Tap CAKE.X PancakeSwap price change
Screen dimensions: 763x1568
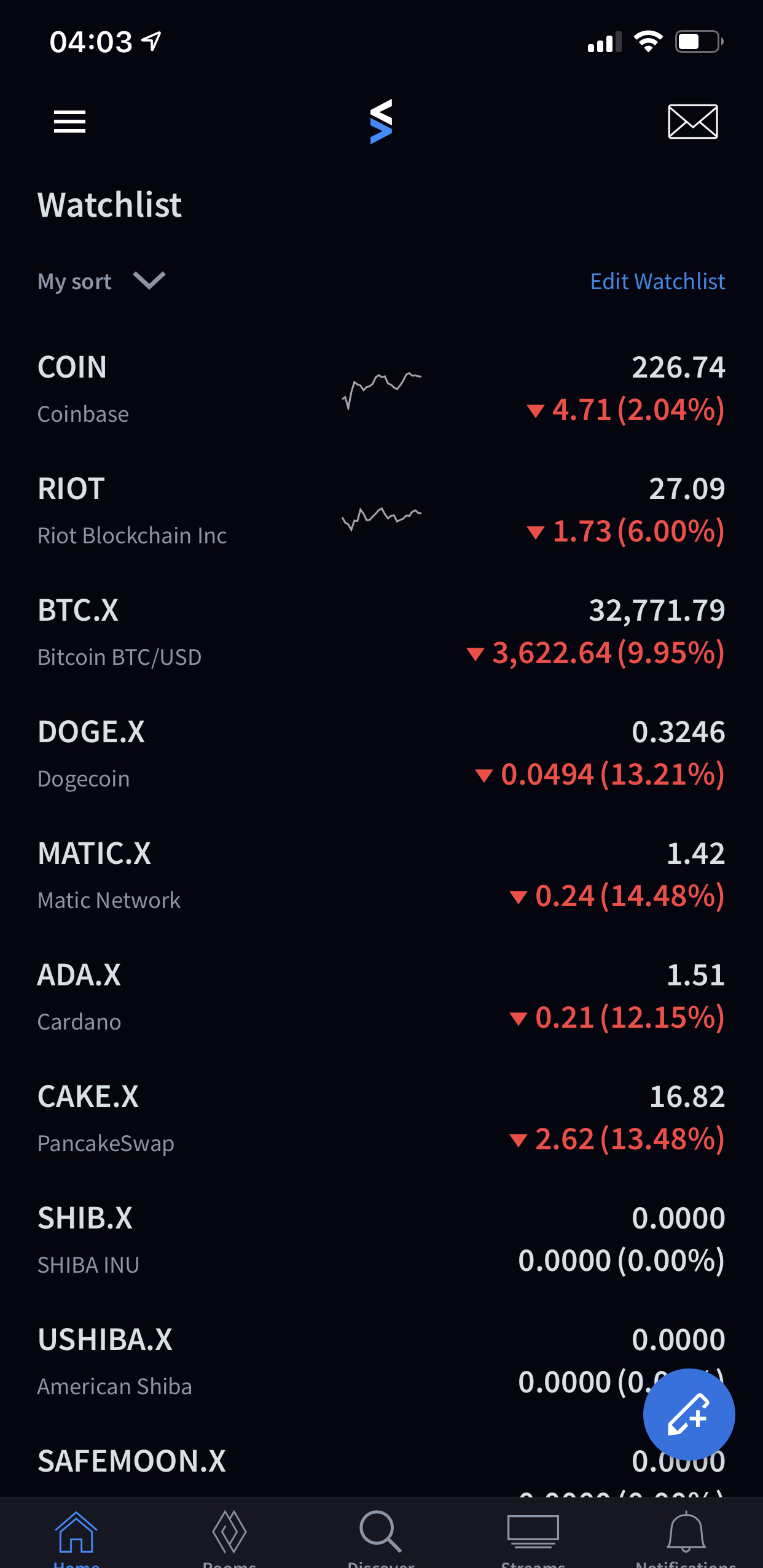click(617, 1139)
